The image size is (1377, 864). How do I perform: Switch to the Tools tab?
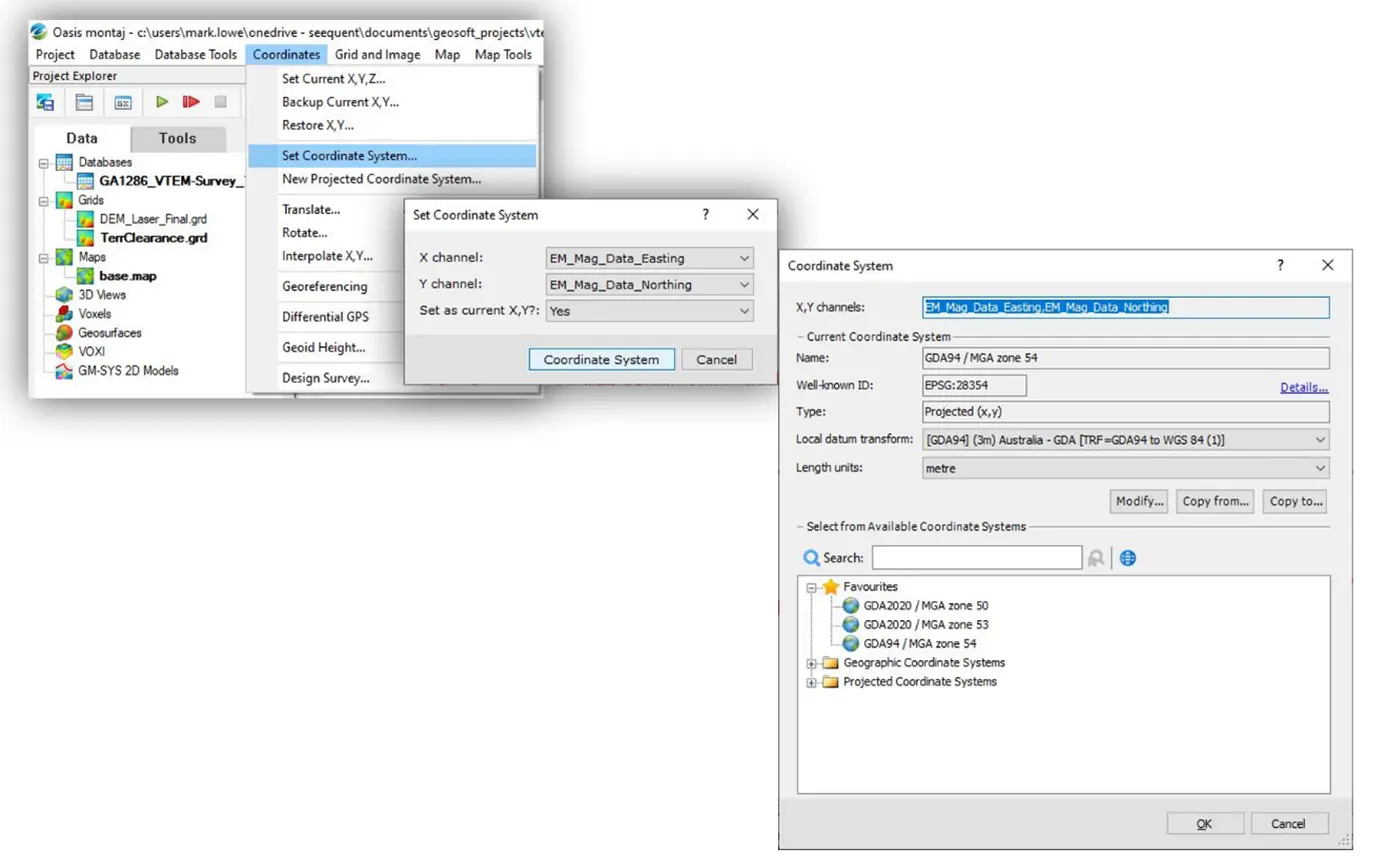(x=178, y=139)
